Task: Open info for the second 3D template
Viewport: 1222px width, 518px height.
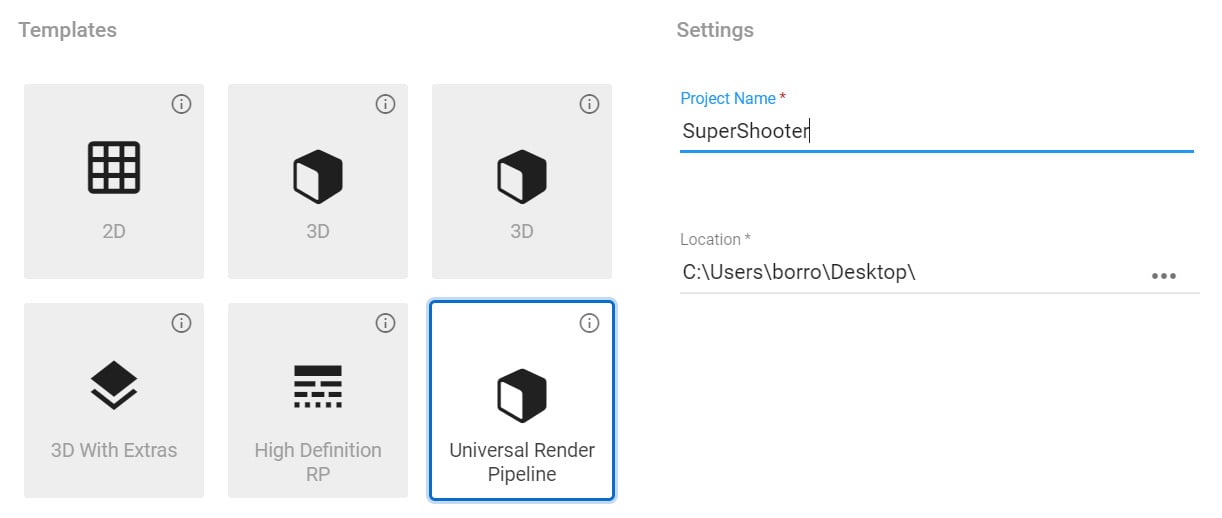Action: click(x=589, y=104)
